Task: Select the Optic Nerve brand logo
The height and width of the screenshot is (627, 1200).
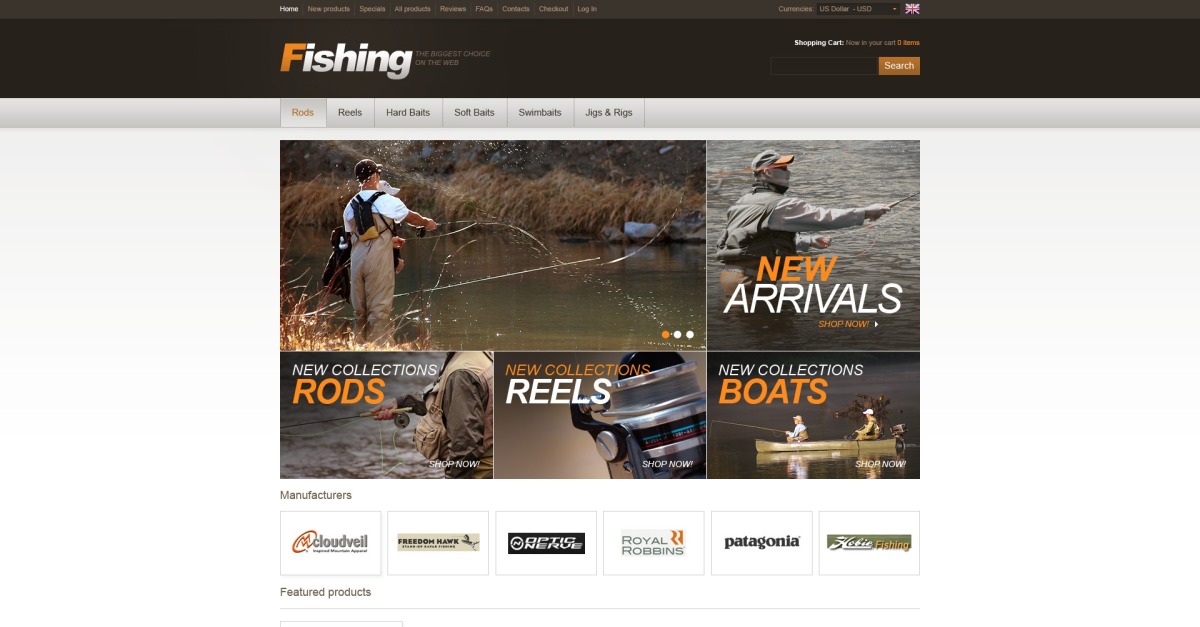Action: (546, 543)
